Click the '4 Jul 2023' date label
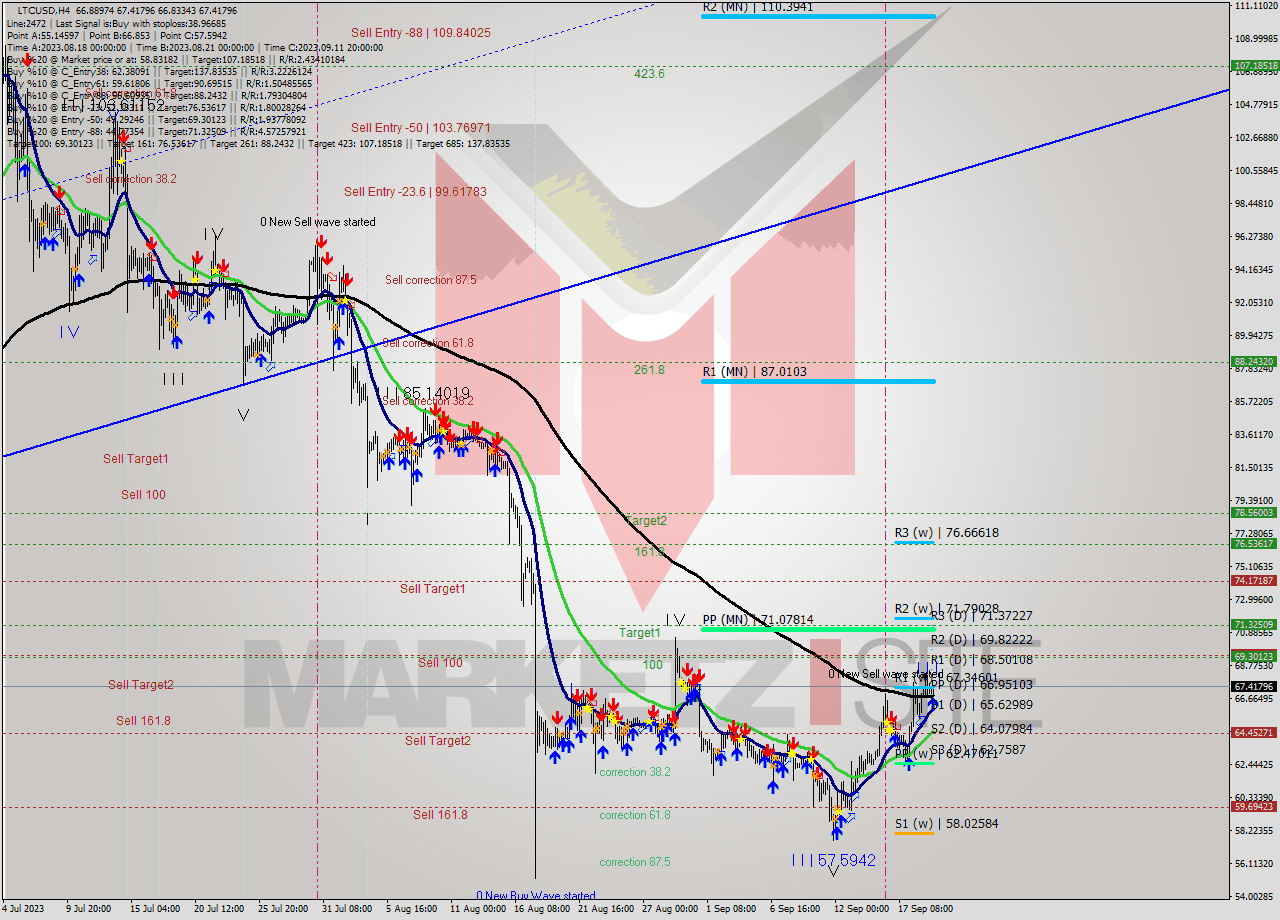The height and width of the screenshot is (920, 1280). point(24,909)
